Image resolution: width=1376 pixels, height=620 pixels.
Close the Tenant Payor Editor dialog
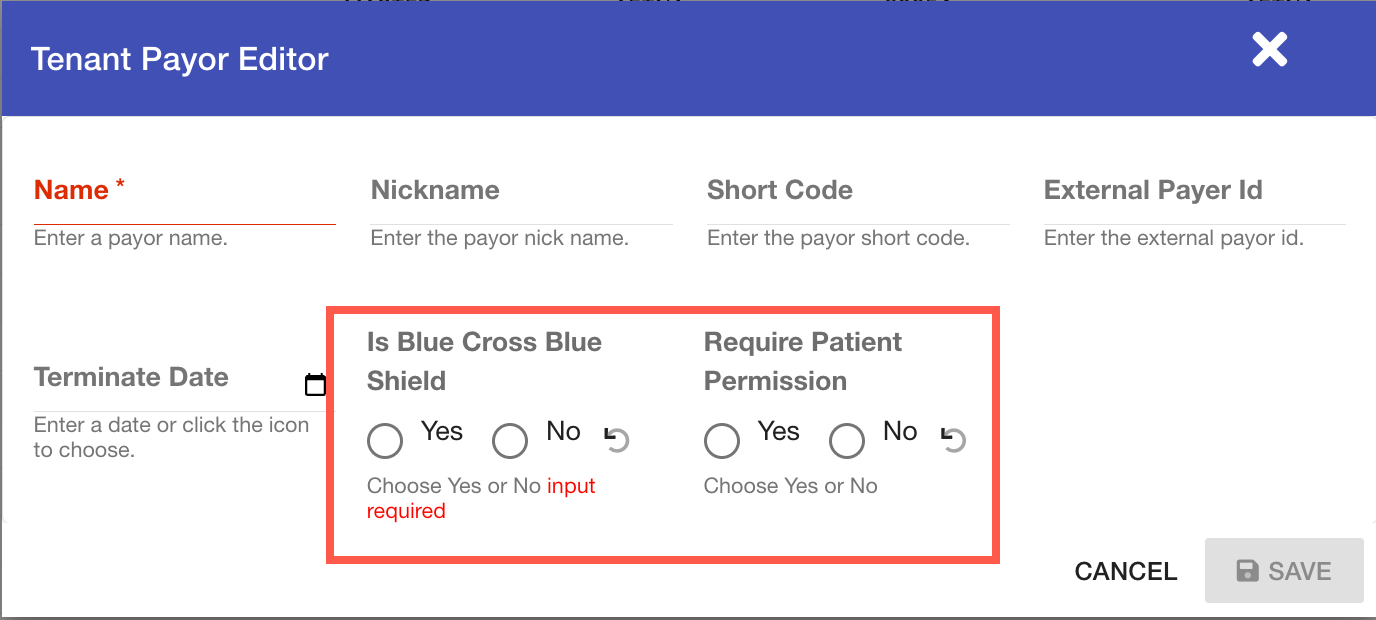point(1270,49)
